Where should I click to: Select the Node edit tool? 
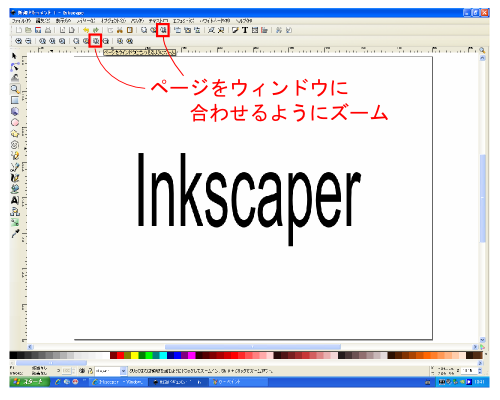(x=14, y=67)
